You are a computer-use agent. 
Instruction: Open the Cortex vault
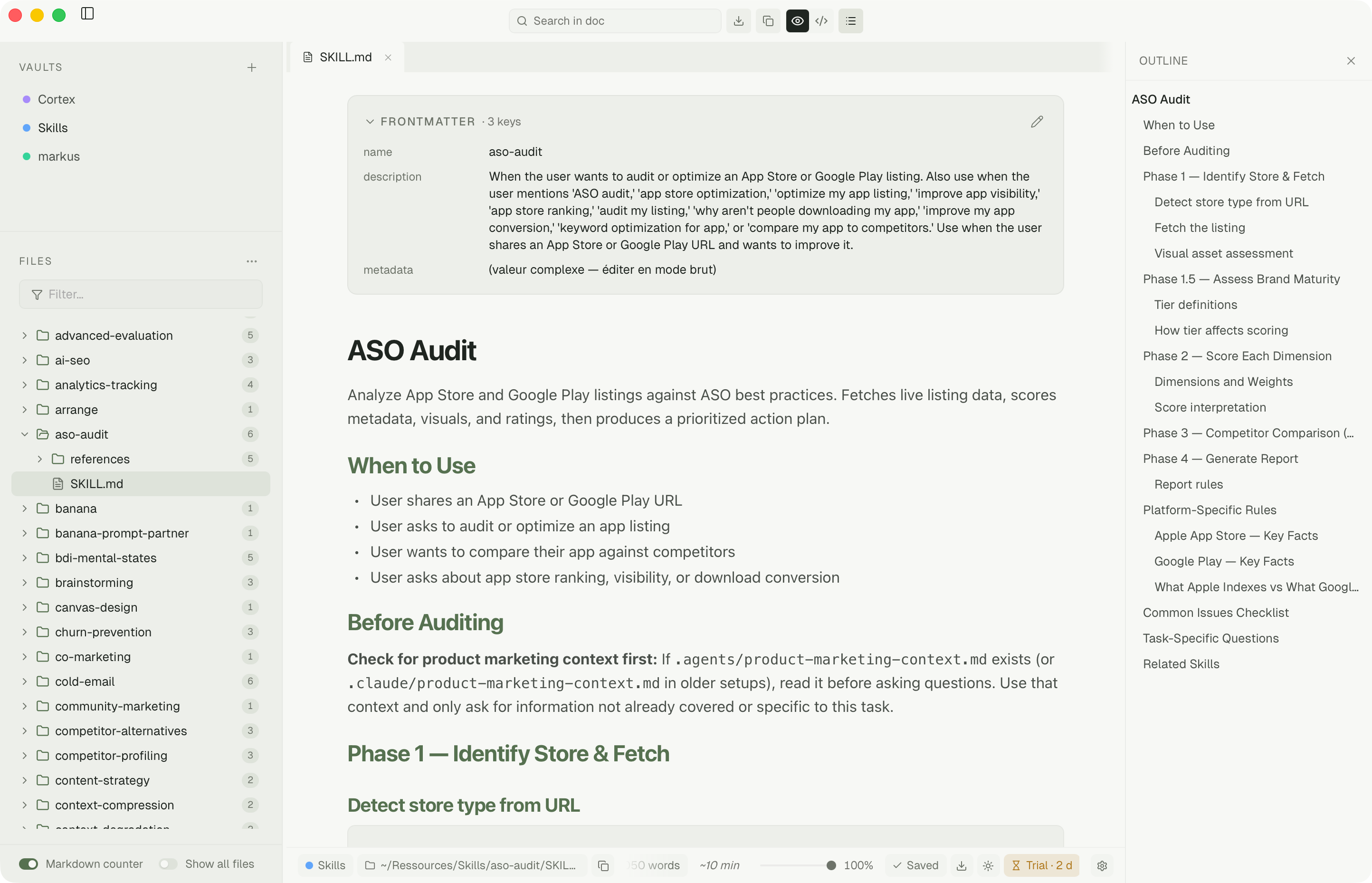point(56,99)
